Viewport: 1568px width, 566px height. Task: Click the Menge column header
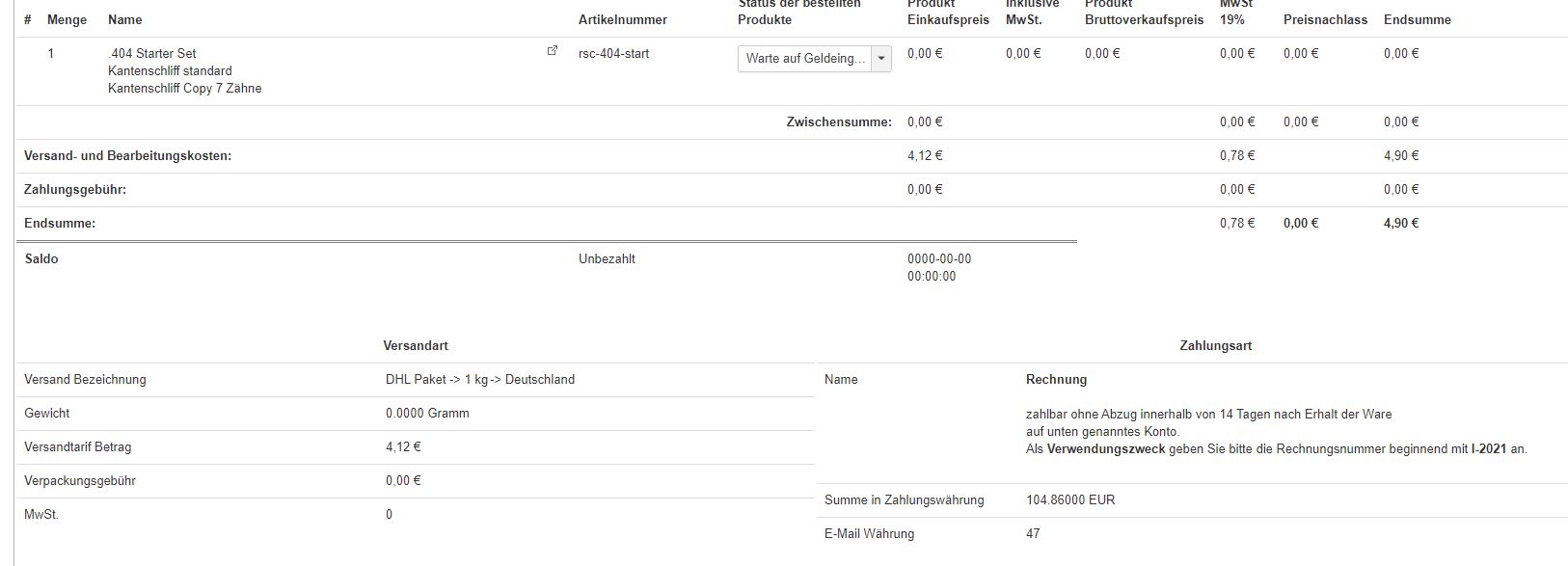(x=67, y=19)
